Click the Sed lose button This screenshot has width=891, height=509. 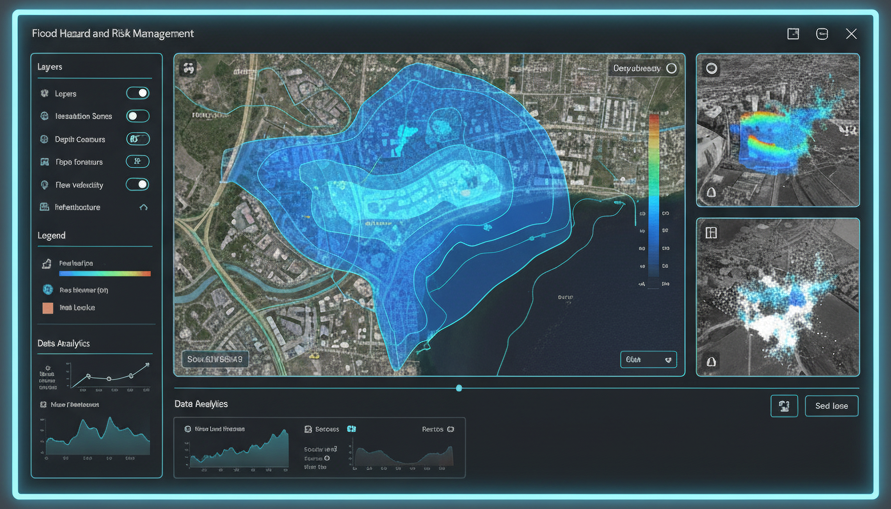point(831,405)
